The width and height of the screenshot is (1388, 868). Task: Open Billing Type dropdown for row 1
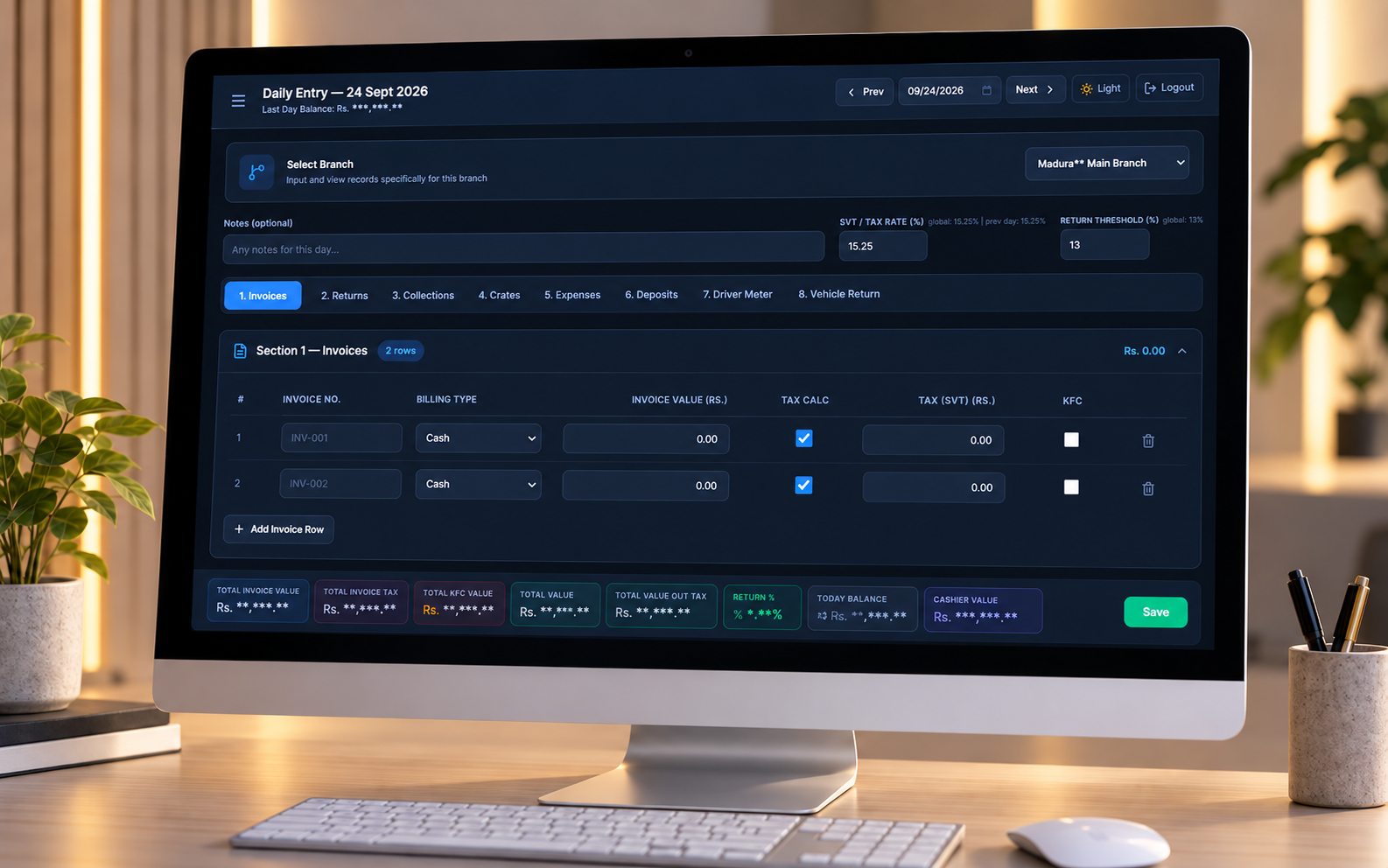click(x=478, y=438)
